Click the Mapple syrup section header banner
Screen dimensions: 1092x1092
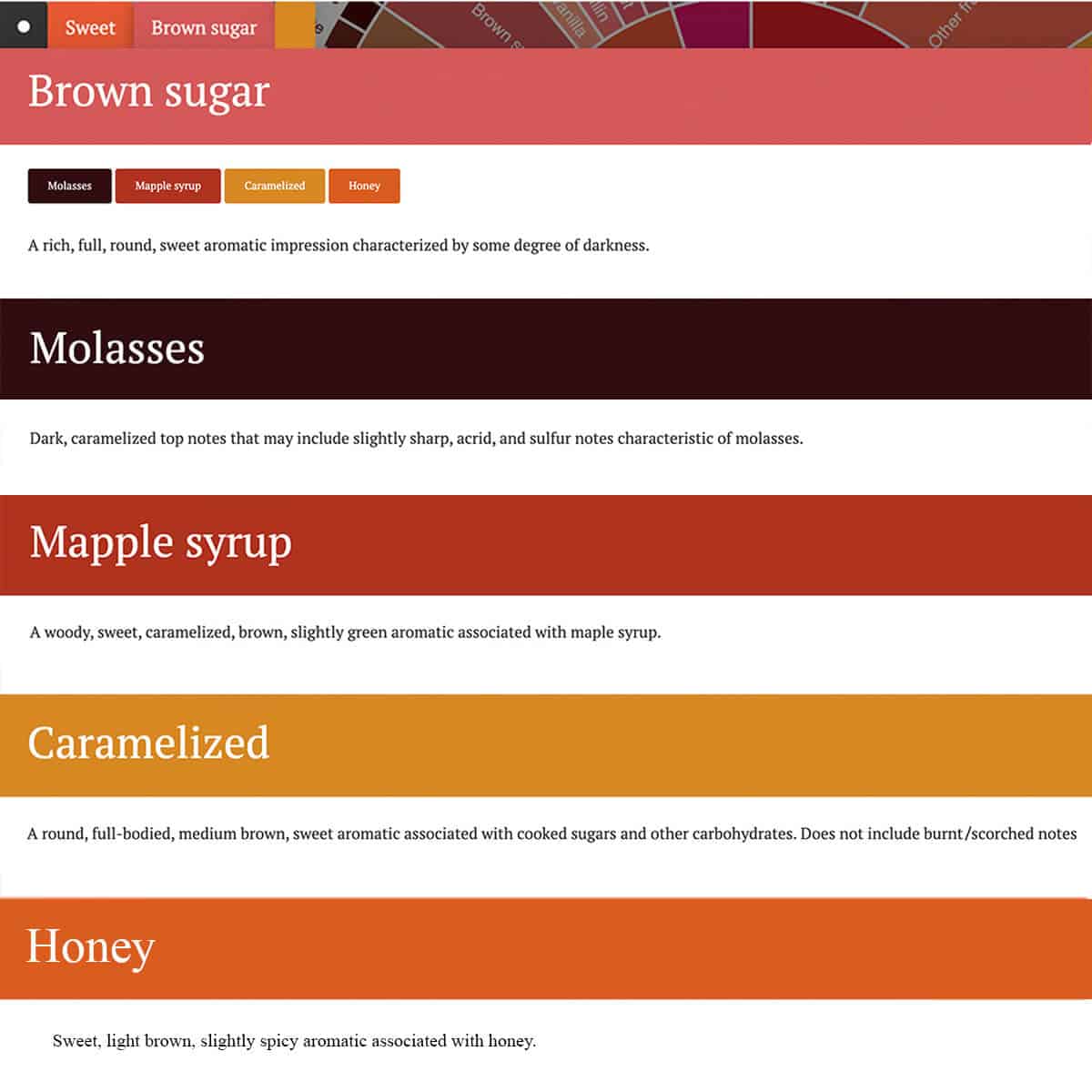click(x=546, y=545)
